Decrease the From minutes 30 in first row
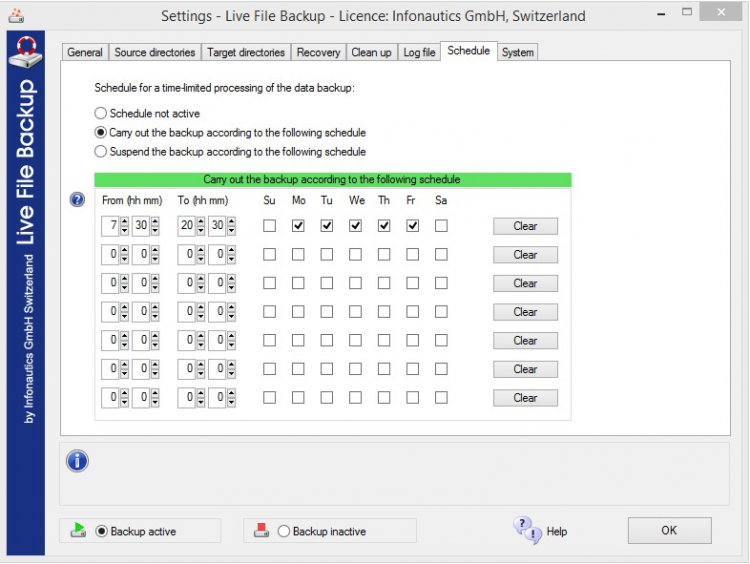This screenshot has width=750, height=564. (155, 230)
